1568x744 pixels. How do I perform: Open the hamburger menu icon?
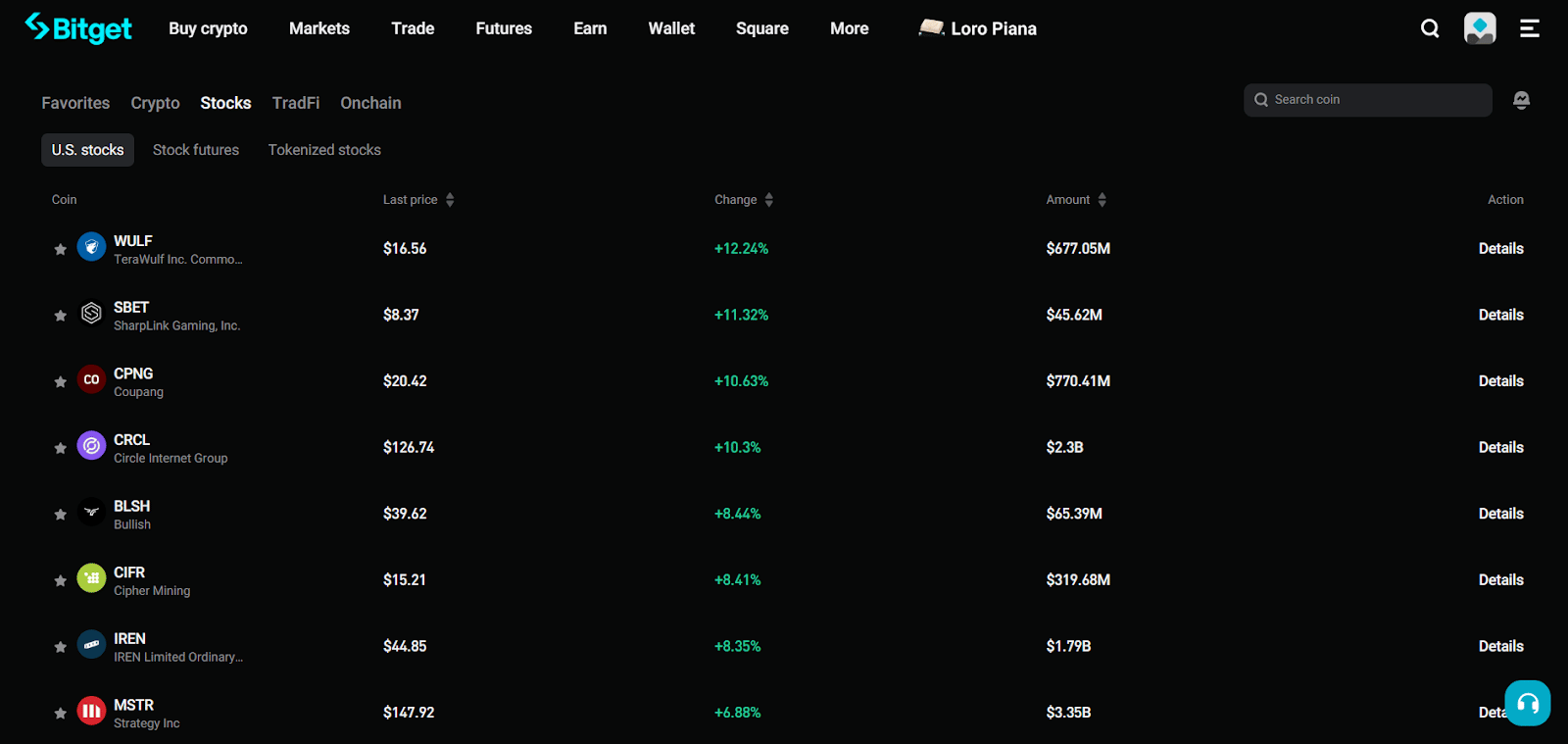[x=1530, y=28]
